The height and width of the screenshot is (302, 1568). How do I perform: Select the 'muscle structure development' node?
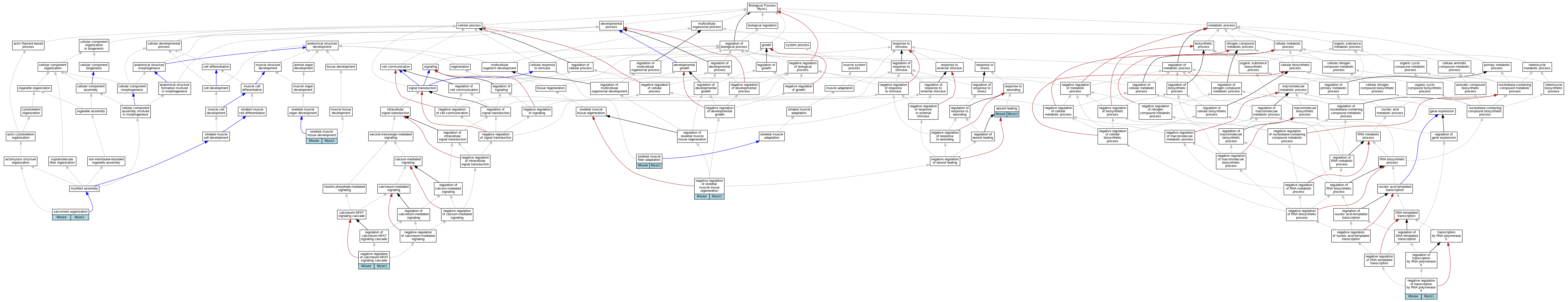pos(268,66)
